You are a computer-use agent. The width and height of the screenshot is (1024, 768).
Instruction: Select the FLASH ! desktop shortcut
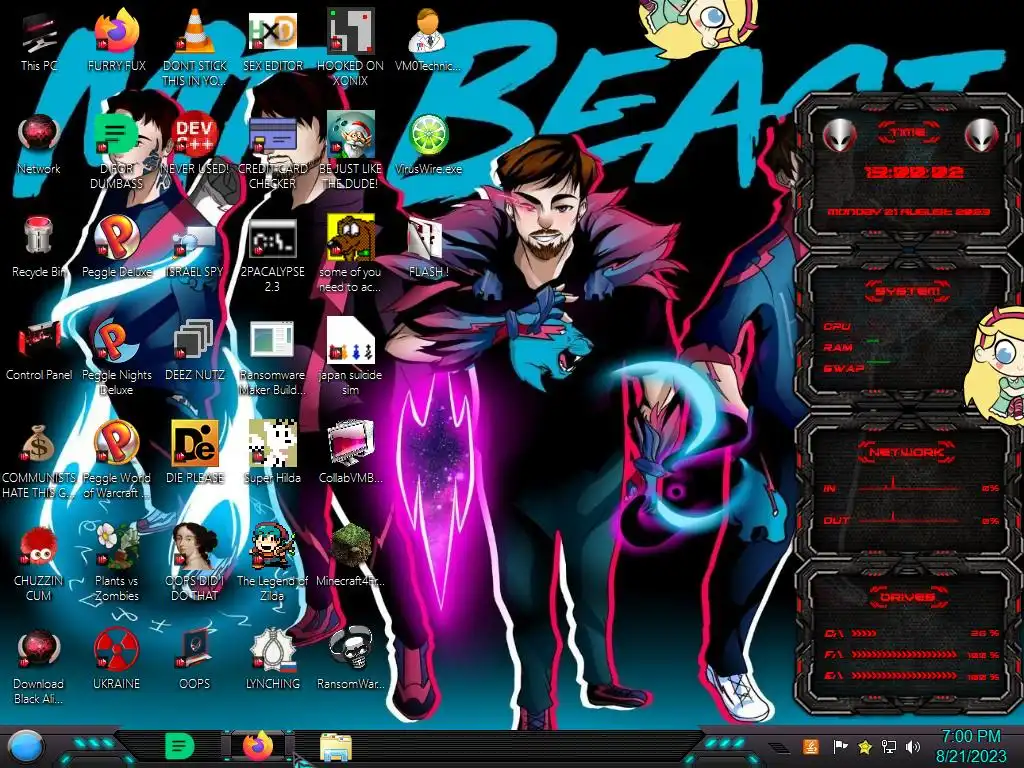point(428,248)
